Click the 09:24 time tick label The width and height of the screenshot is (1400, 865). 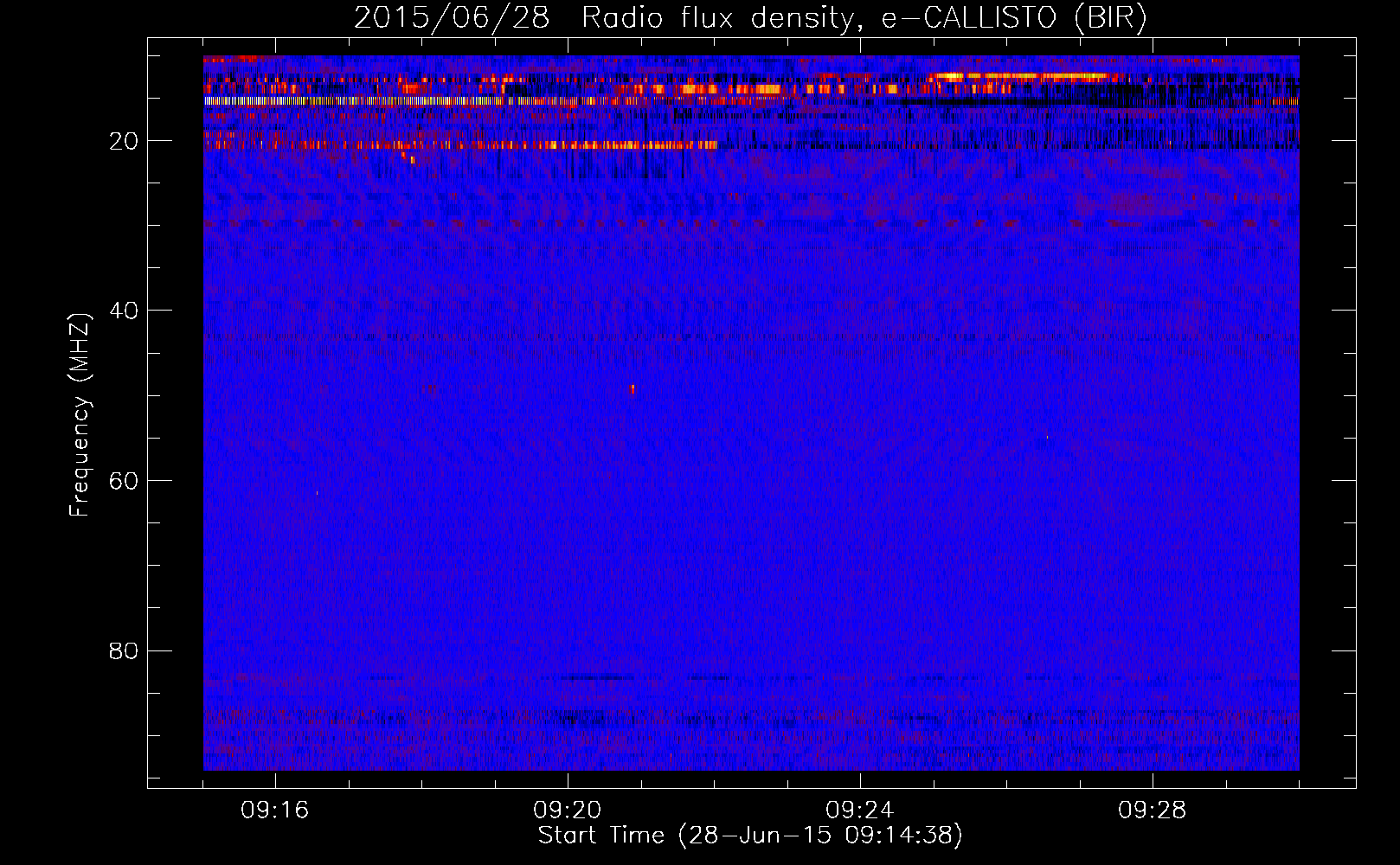coord(860,810)
